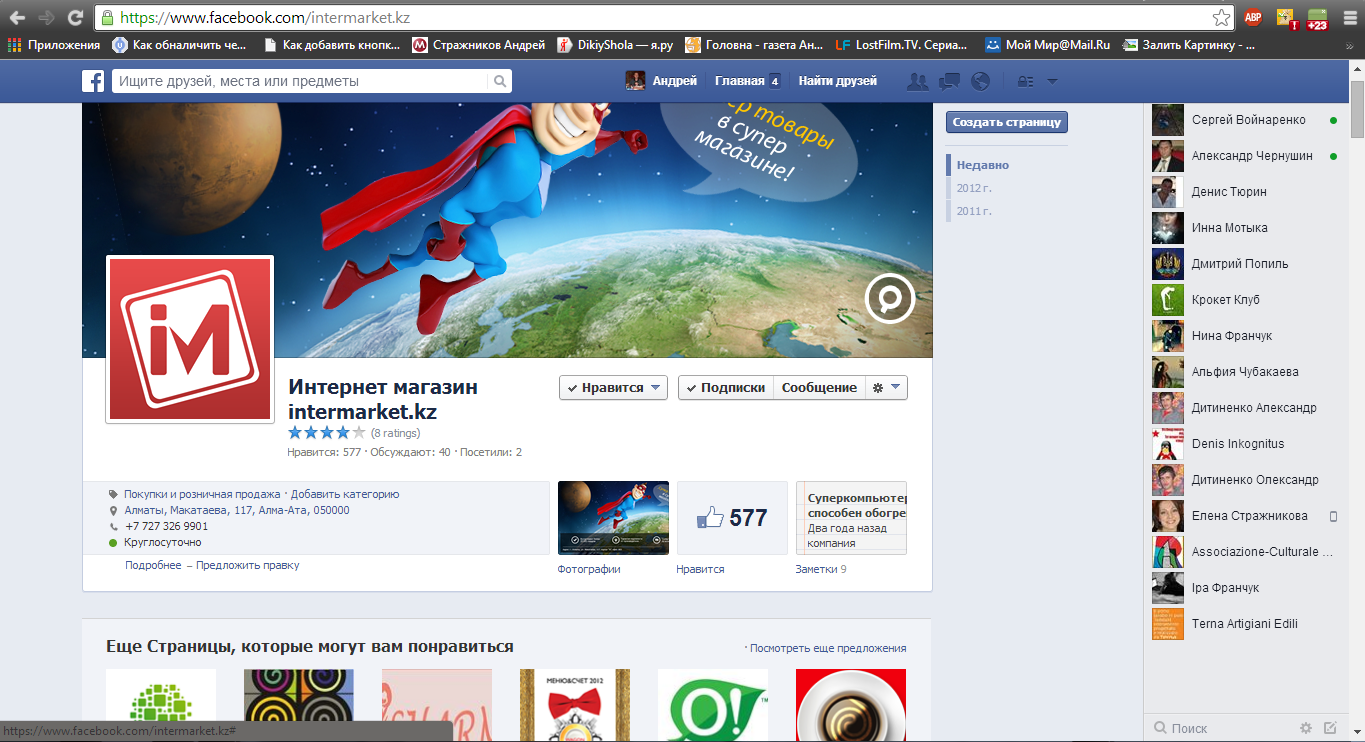Screen dimensions: 1365x742
Task: Click the page scrollbar thumb
Action: pos(1357,110)
